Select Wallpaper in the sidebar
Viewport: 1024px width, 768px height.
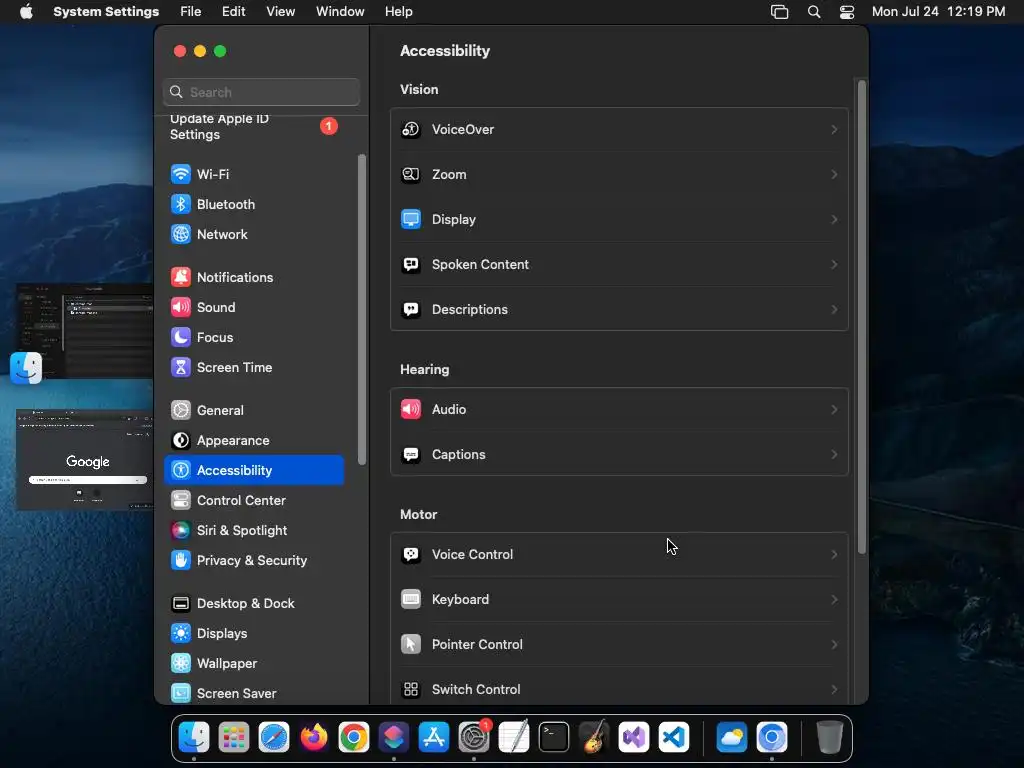[254, 664]
